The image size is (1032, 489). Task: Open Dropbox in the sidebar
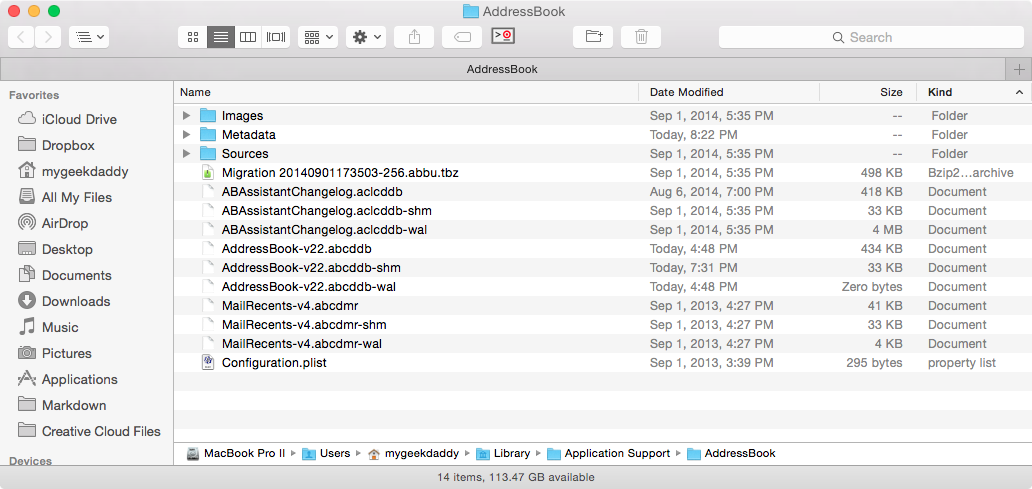(68, 145)
